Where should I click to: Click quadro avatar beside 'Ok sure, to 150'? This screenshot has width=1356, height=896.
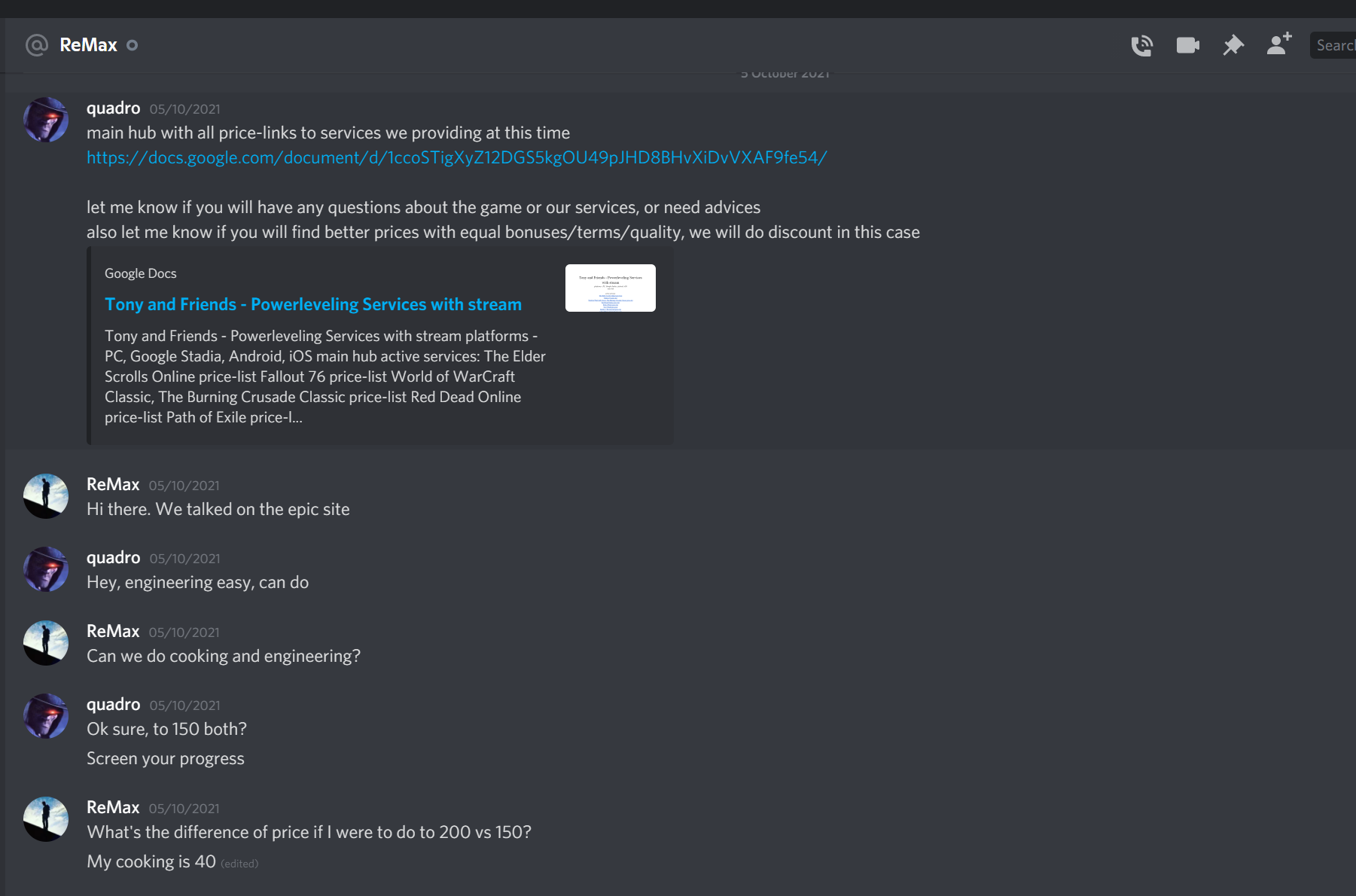(46, 716)
